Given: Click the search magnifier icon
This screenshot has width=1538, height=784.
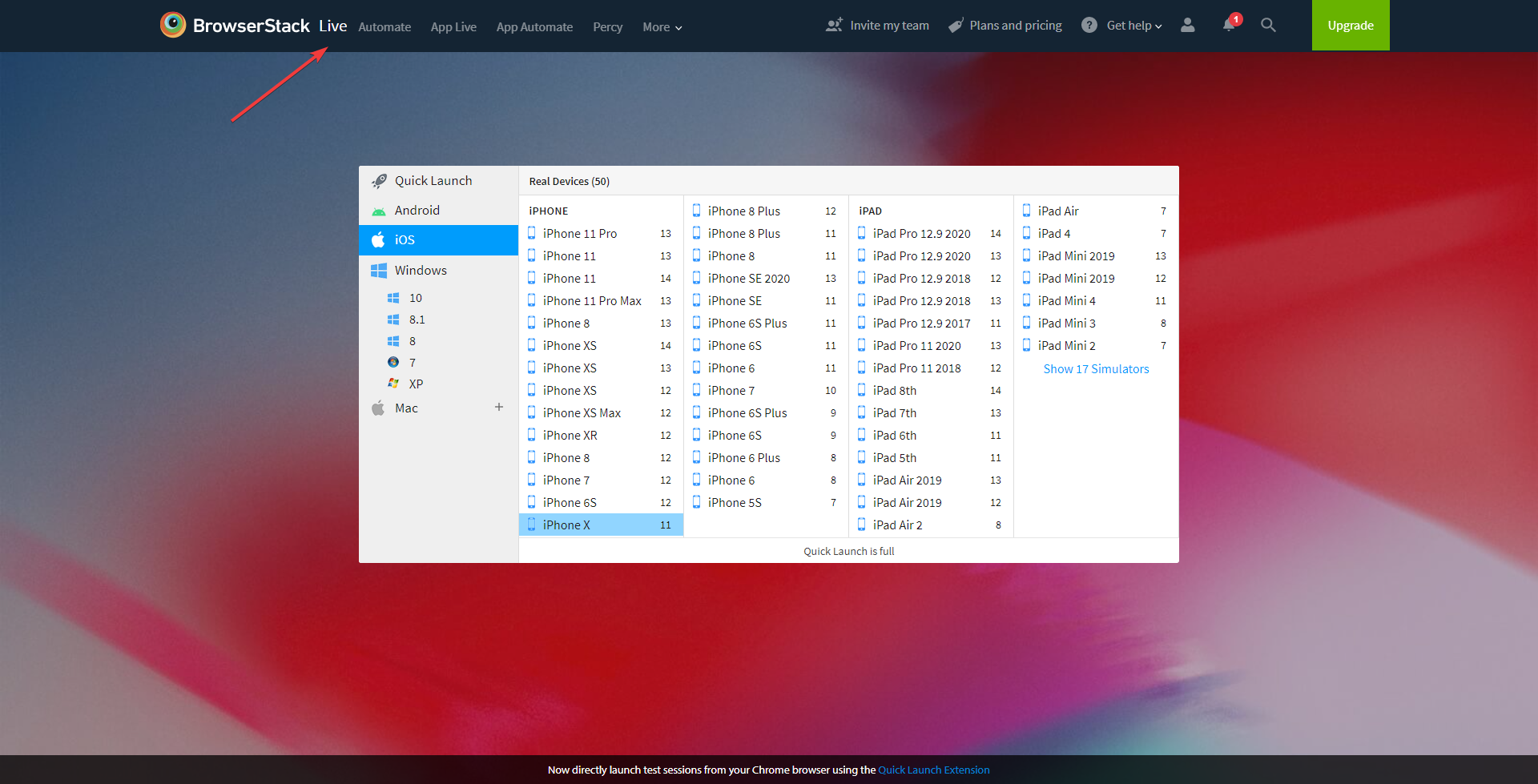Looking at the screenshot, I should click(1268, 25).
